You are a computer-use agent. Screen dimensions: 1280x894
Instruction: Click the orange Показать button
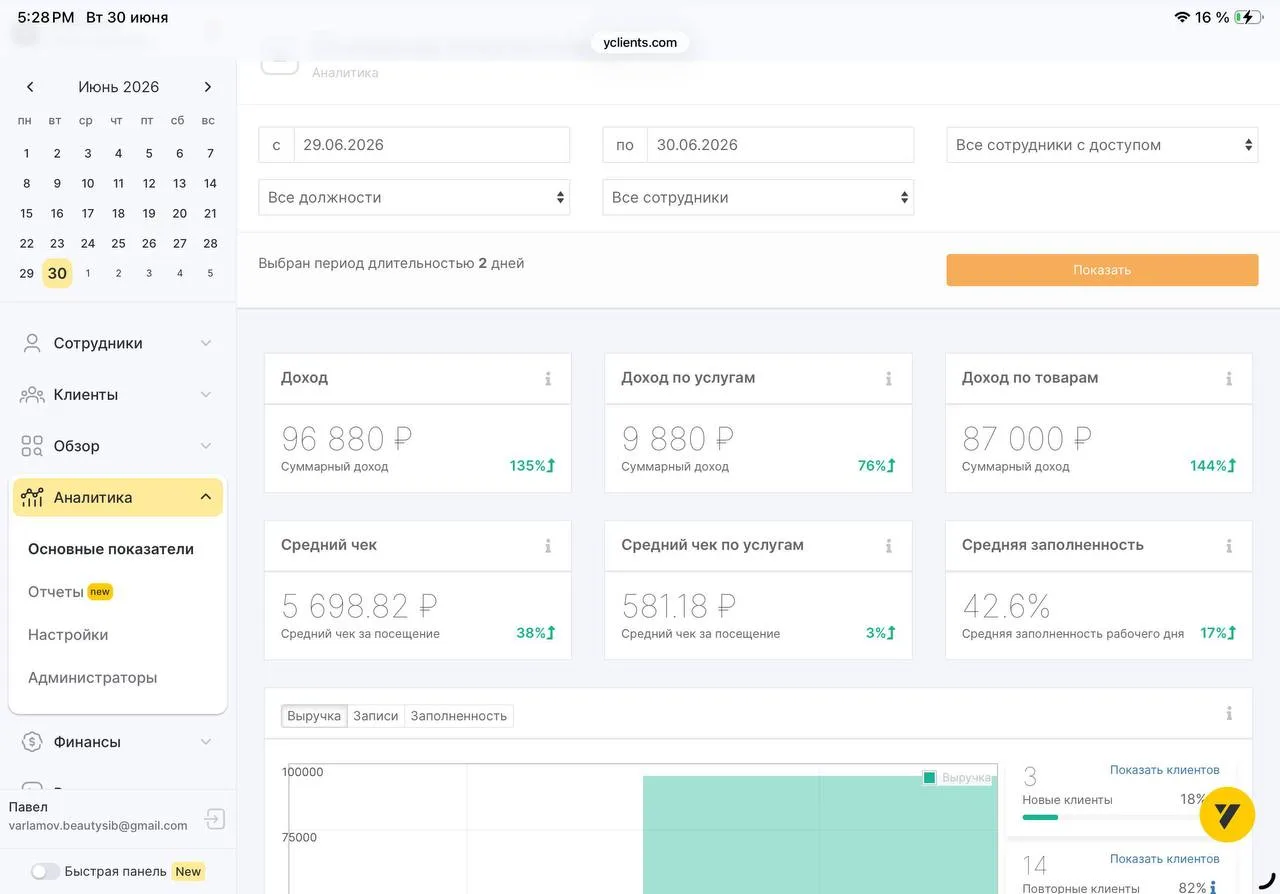coord(1102,270)
